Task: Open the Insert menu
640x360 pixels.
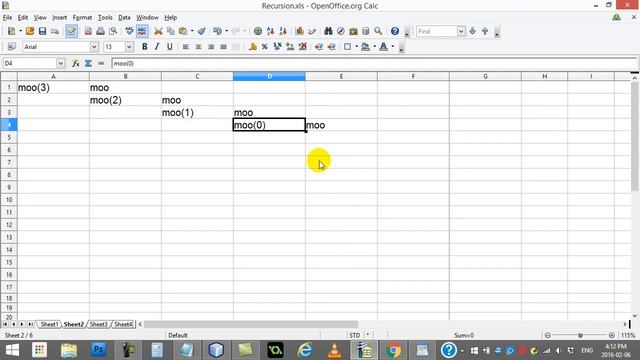Action: point(60,18)
